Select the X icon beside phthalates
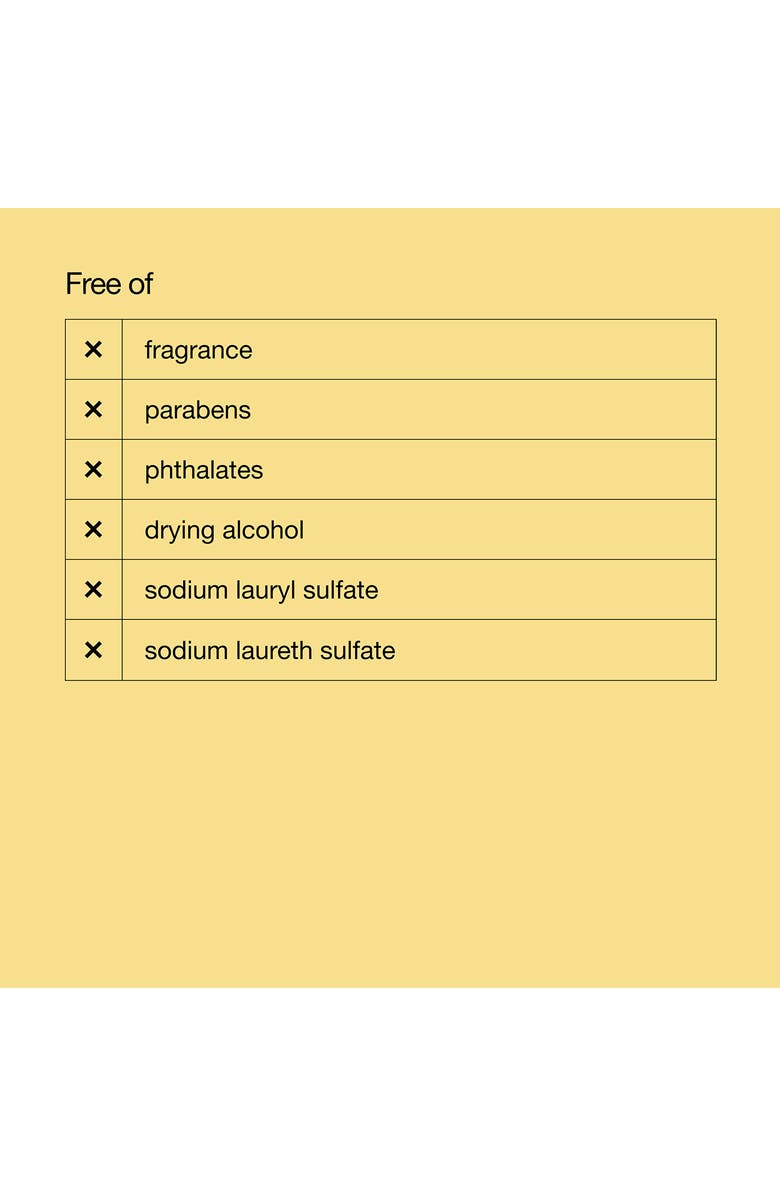This screenshot has height=1196, width=780. 93,470
